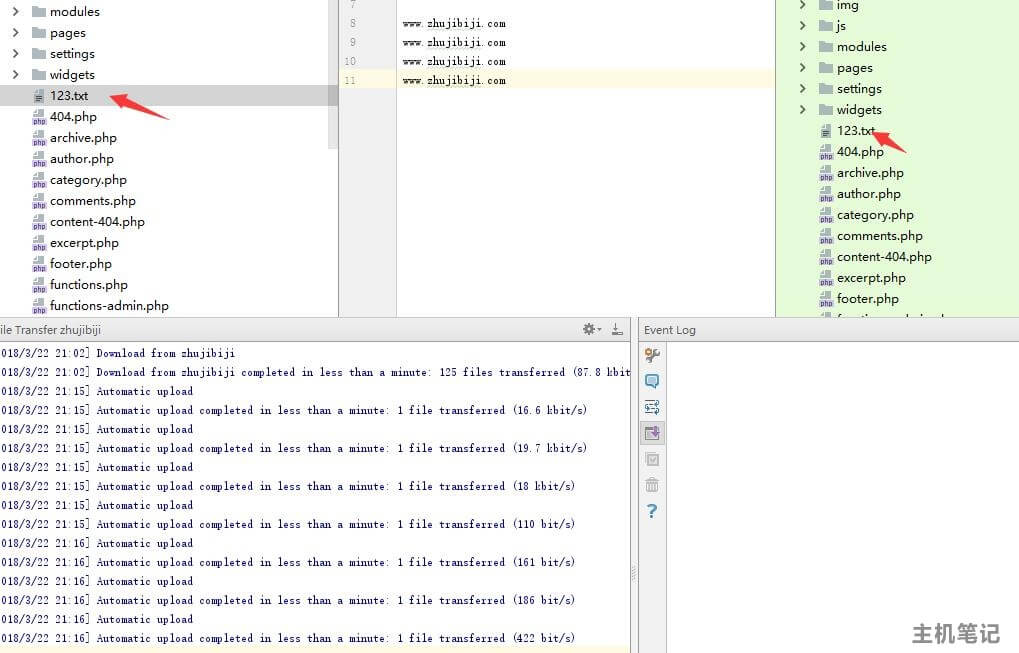Expand the pages folder in remote tree
1019x653 pixels.
[803, 68]
